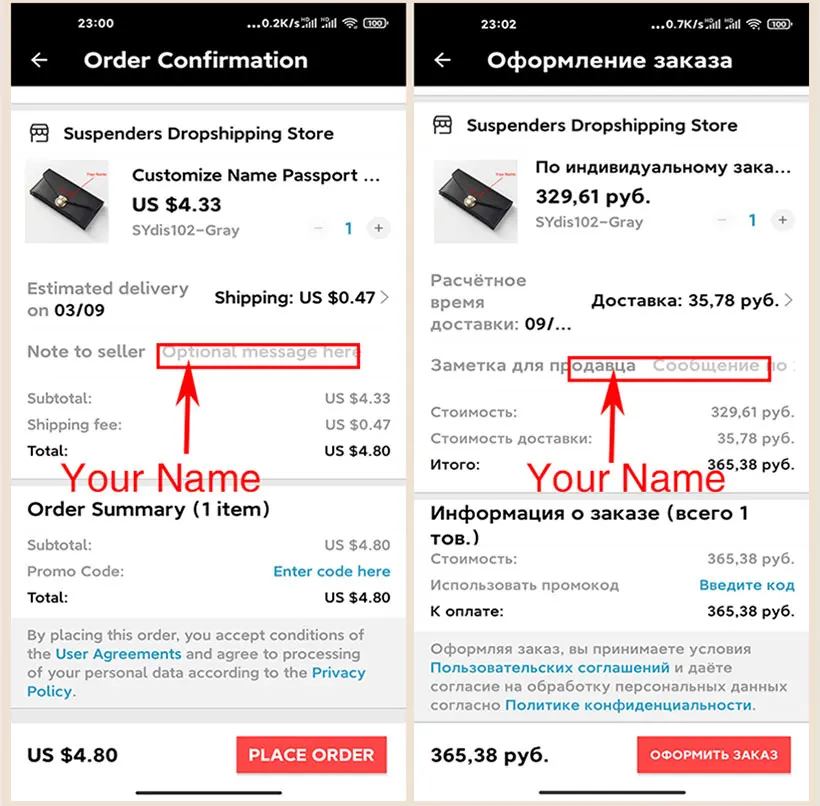820x806 pixels.
Task: Increase quantity with plus on English screen
Action: pyautogui.click(x=379, y=228)
